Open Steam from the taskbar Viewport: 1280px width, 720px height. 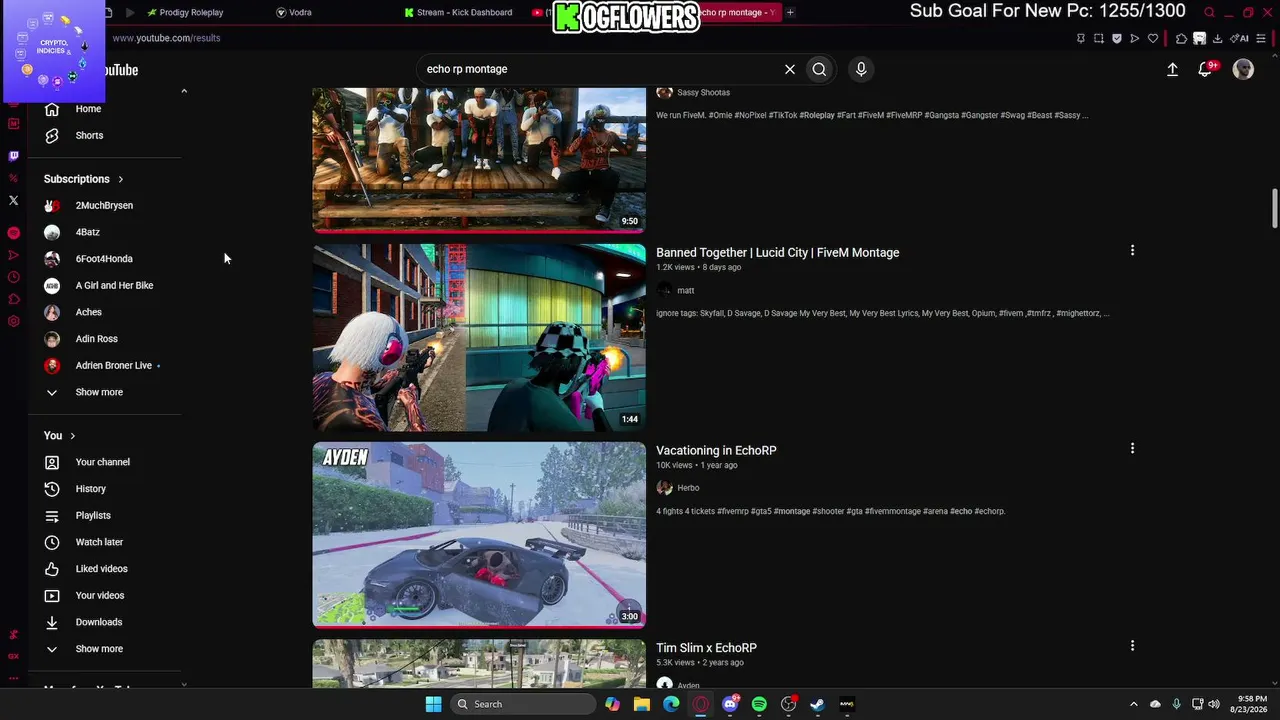pos(817,704)
